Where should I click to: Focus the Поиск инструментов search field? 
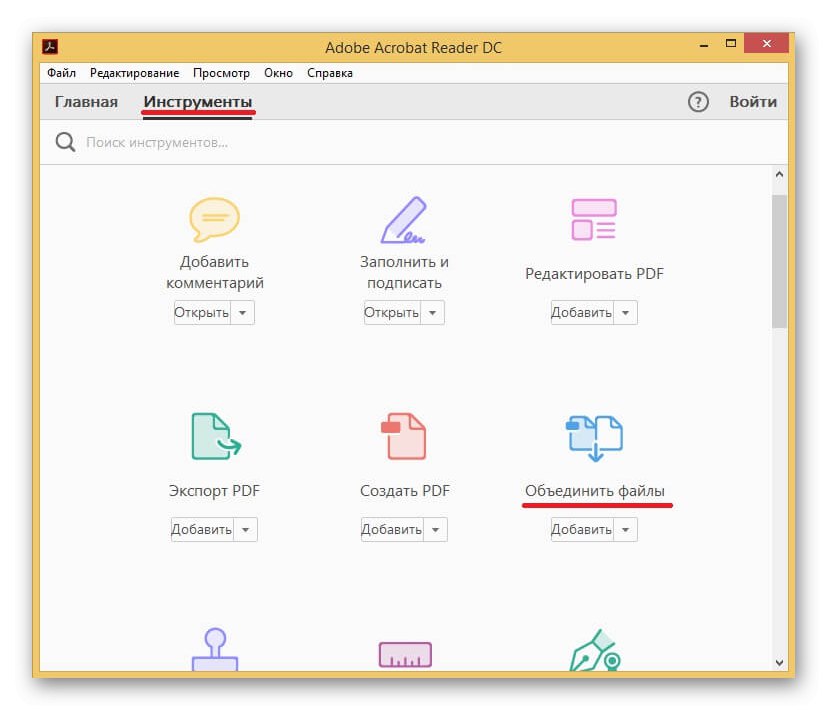coord(413,142)
